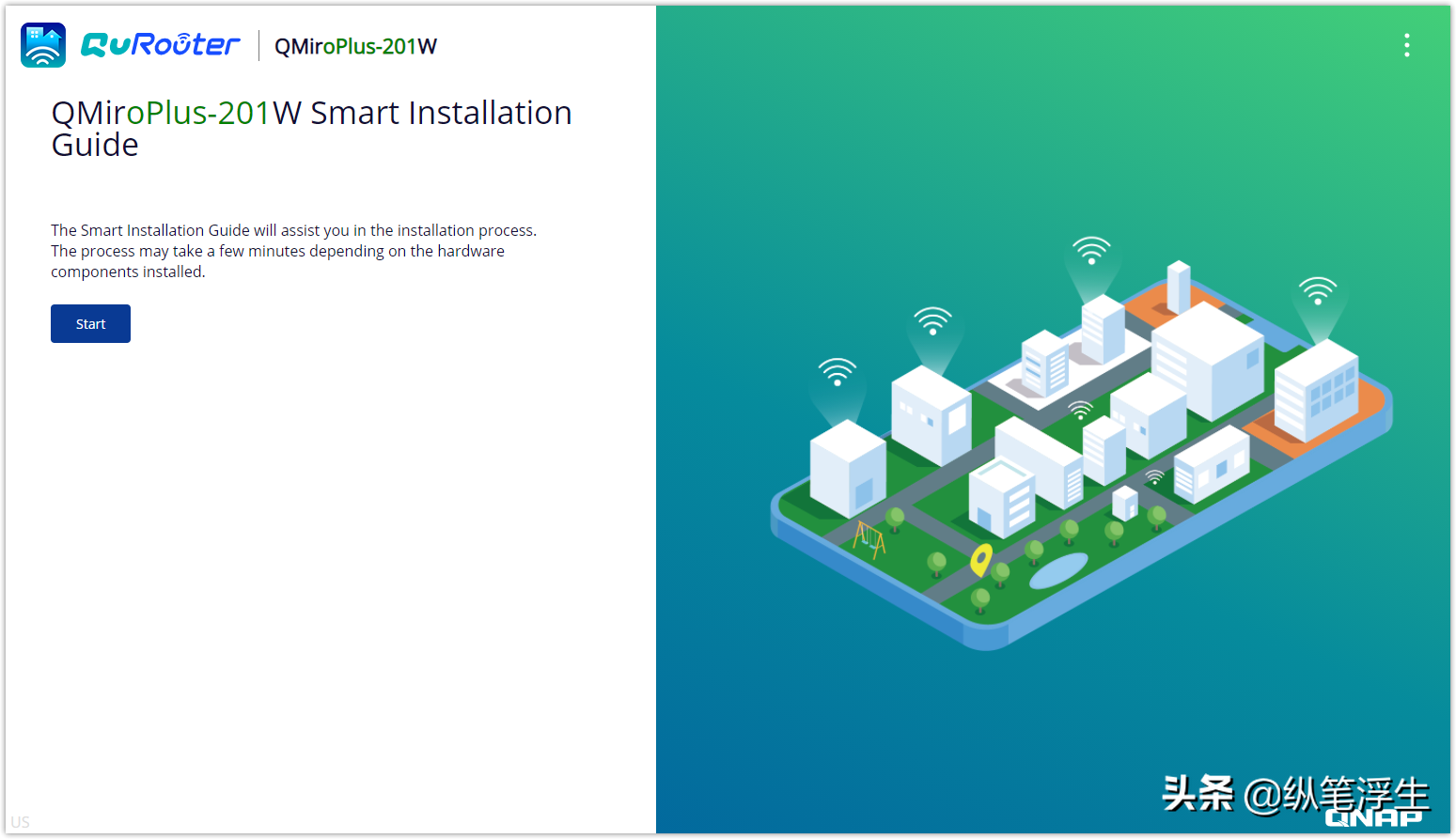
Task: Click the QMiroPlus-201W header label
Action: tap(355, 46)
